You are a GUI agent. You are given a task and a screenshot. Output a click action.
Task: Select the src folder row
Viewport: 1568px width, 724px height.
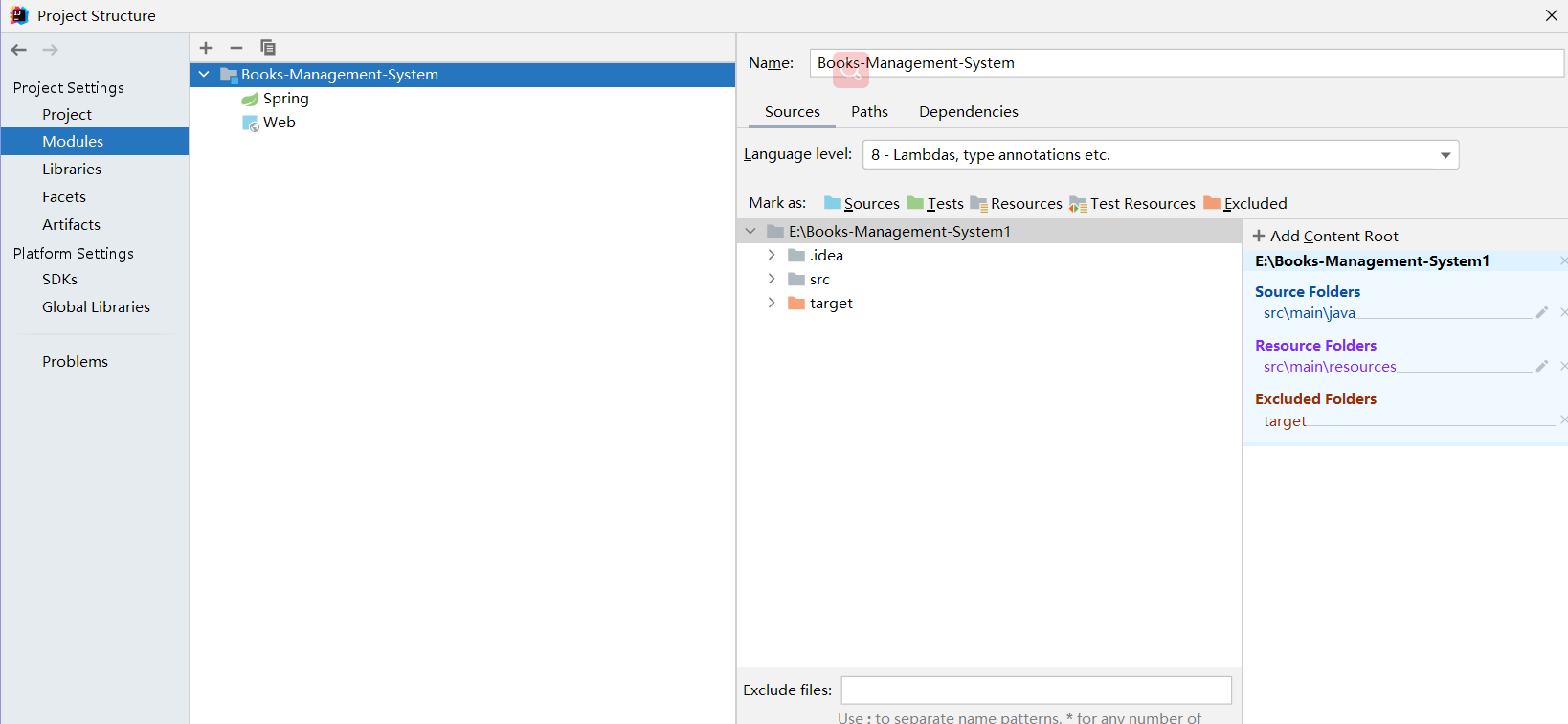pyautogui.click(x=989, y=279)
